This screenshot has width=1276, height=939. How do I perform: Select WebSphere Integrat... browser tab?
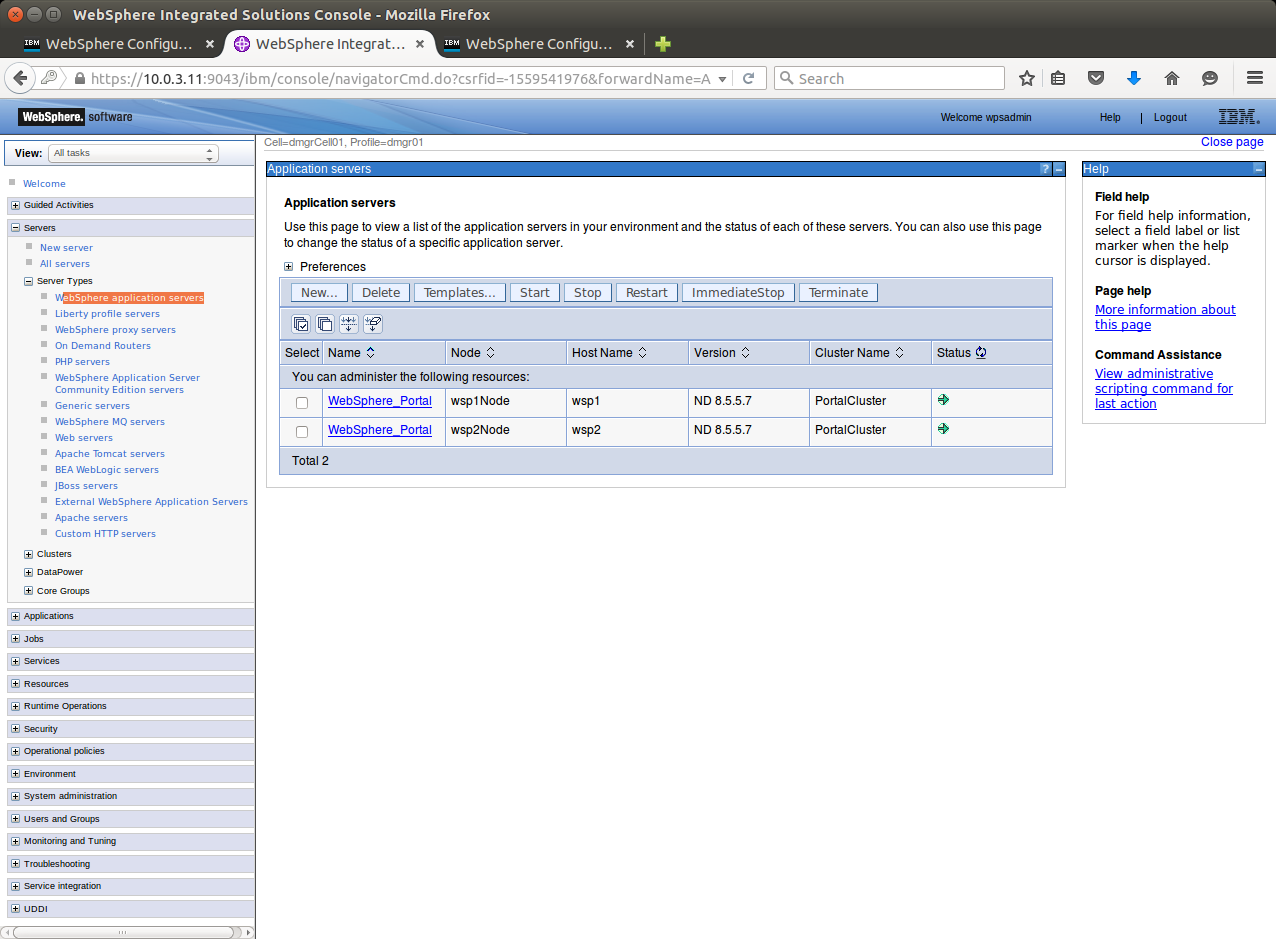tap(329, 44)
